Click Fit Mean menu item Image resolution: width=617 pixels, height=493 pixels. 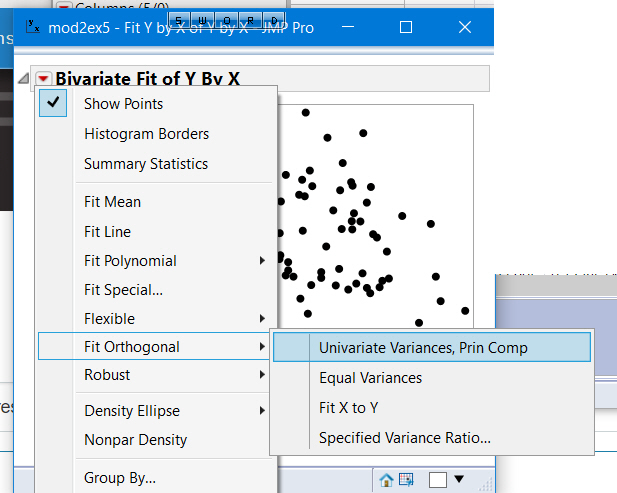tap(112, 202)
